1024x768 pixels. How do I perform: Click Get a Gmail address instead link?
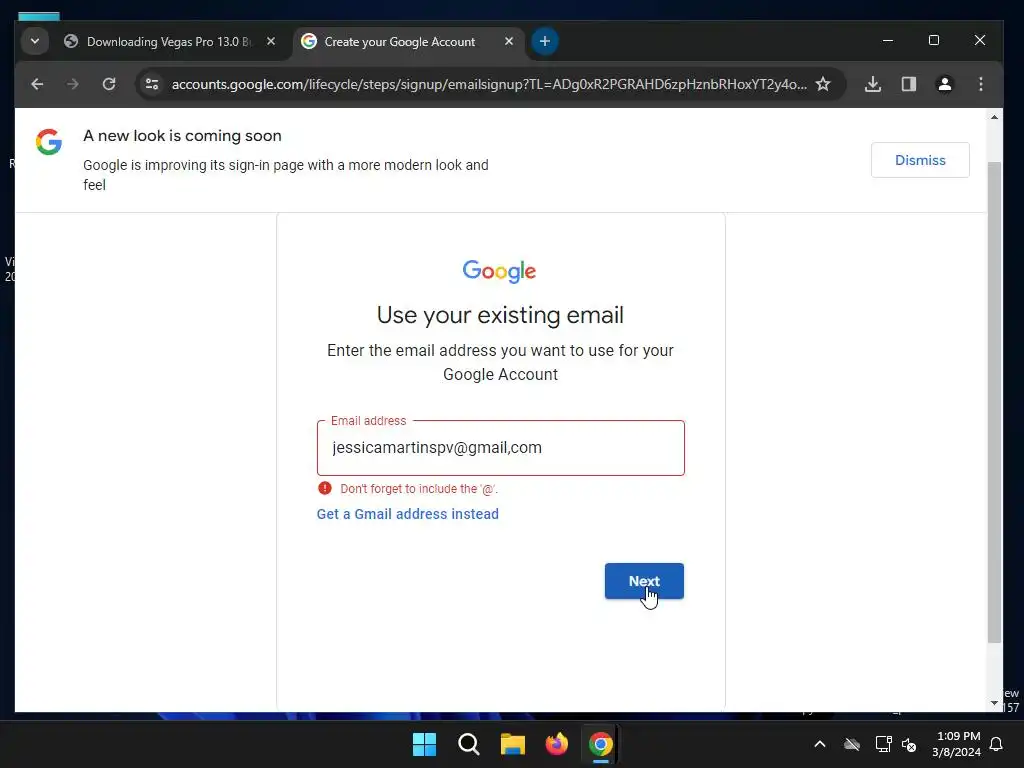[x=408, y=514]
